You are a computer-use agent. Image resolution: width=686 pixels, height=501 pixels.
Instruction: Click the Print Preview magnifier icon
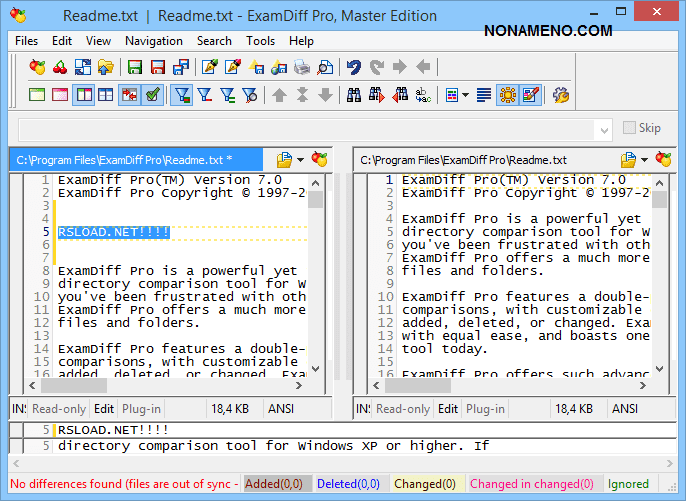pos(325,67)
